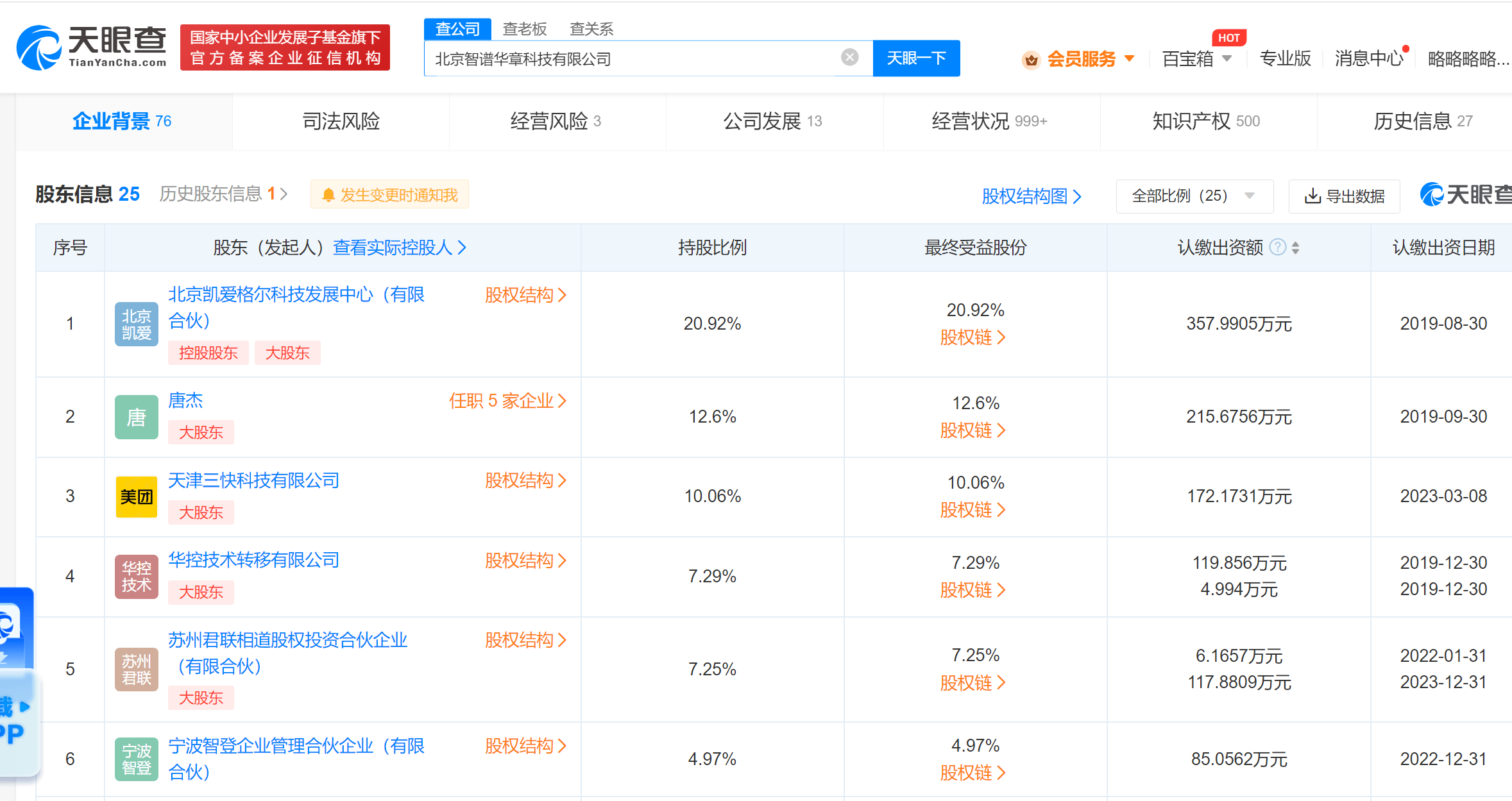
Task: Click the TianYanCha logo
Action: tap(91, 47)
